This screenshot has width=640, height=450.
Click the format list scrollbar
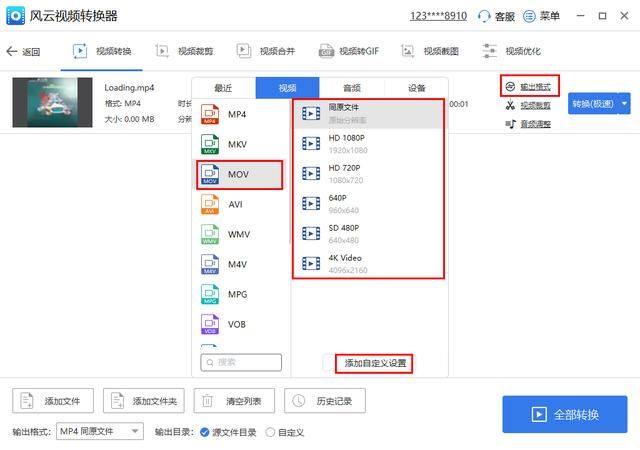[x=289, y=172]
